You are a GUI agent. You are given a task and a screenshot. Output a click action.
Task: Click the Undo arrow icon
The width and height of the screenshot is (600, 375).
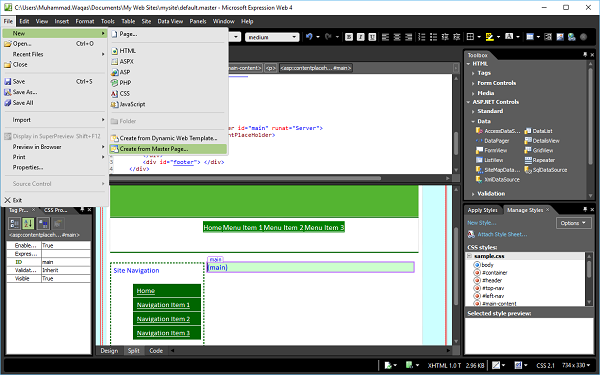click(309, 37)
